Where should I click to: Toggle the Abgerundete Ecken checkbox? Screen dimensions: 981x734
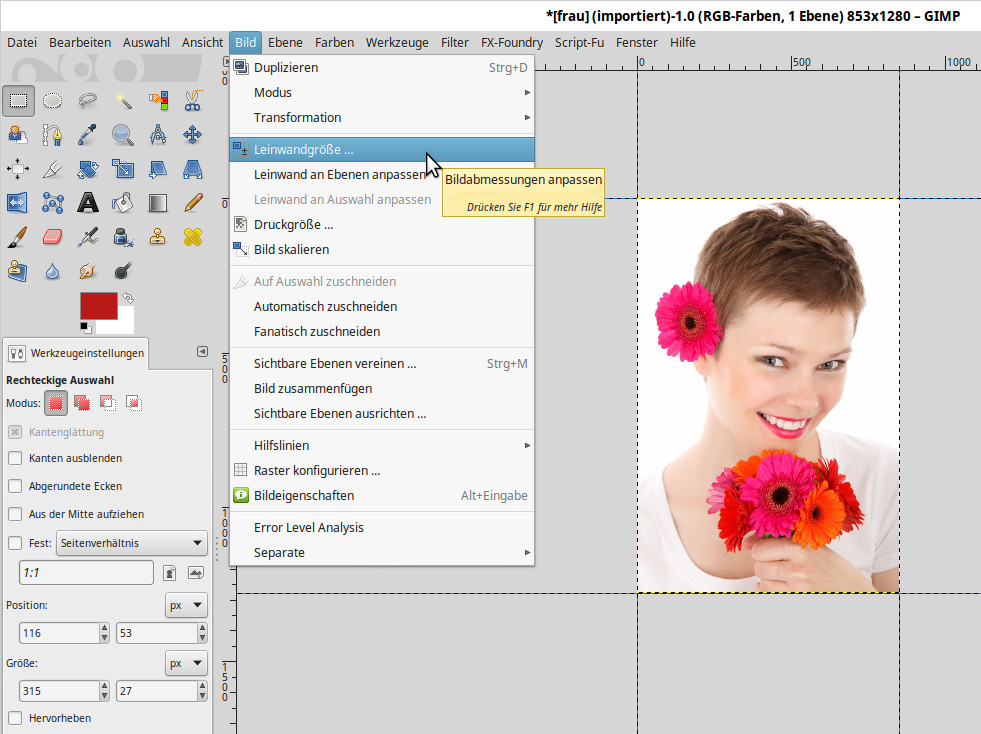click(15, 486)
